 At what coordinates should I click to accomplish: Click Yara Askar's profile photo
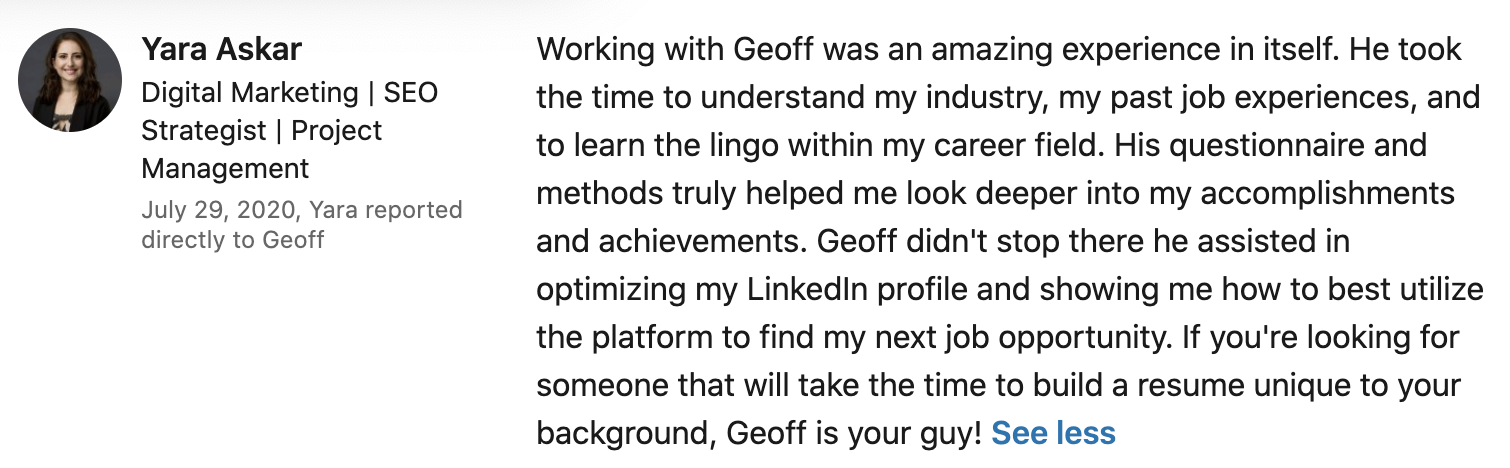[x=70, y=80]
